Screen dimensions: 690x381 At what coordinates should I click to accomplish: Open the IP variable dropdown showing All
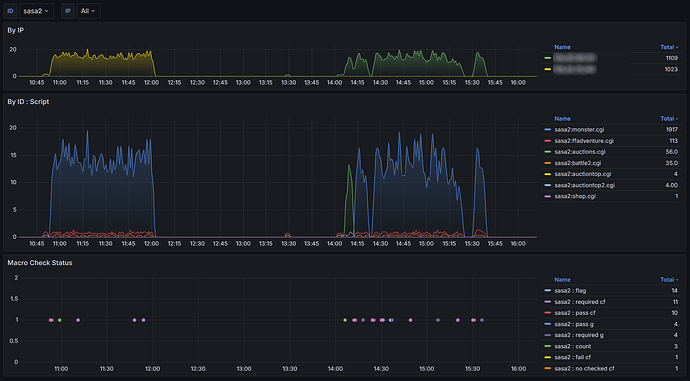pyautogui.click(x=88, y=11)
